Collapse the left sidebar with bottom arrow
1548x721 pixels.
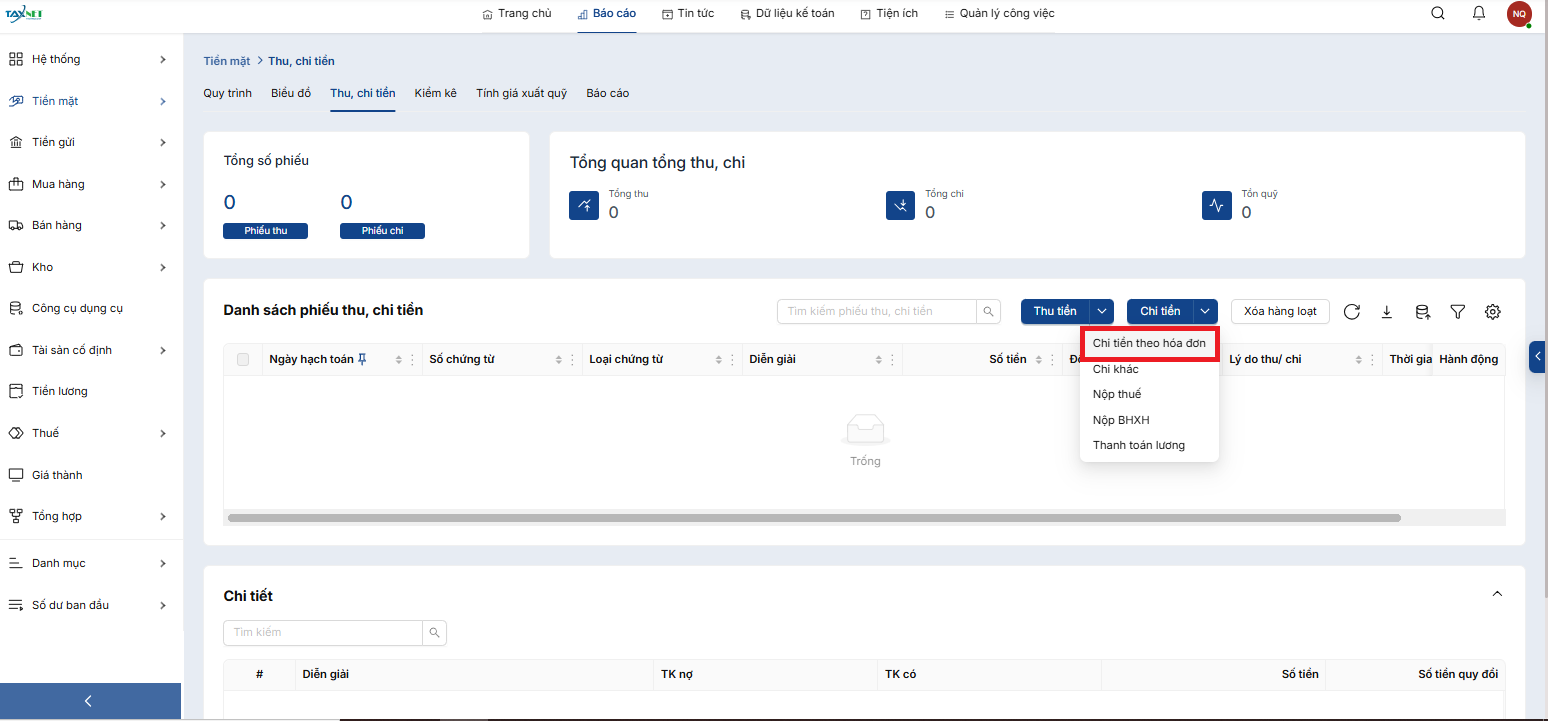pos(89,701)
